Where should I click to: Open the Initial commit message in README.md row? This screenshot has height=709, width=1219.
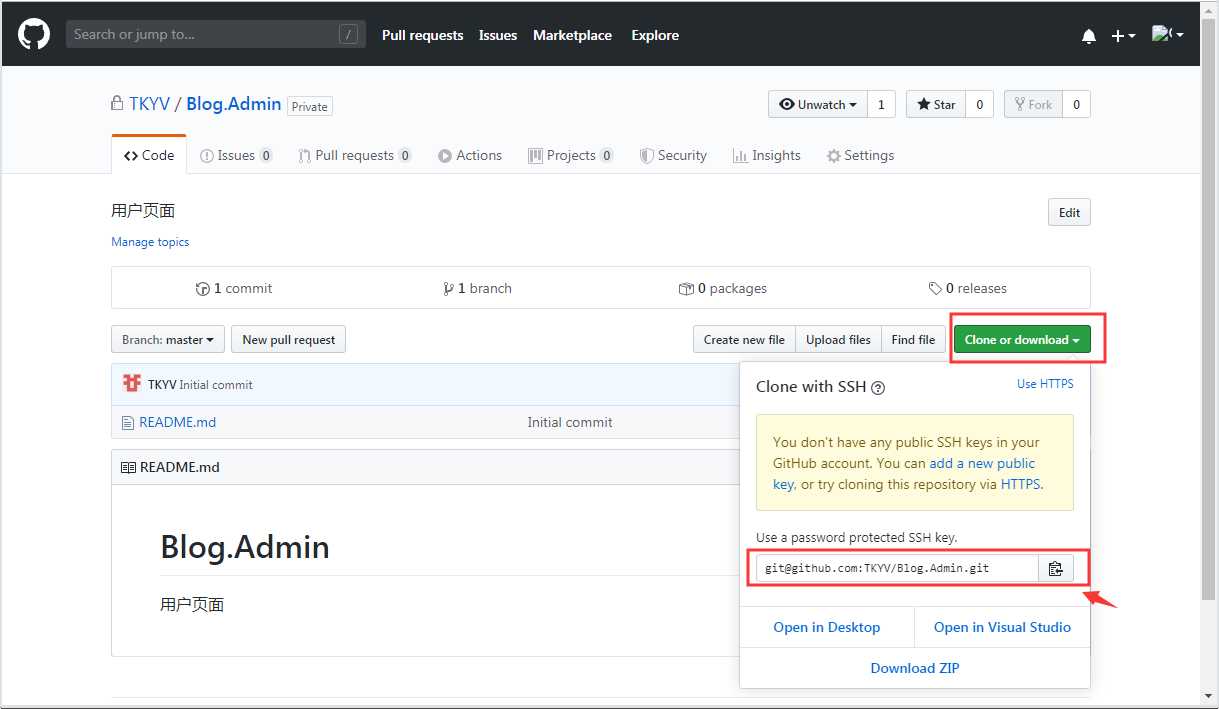[x=570, y=422]
